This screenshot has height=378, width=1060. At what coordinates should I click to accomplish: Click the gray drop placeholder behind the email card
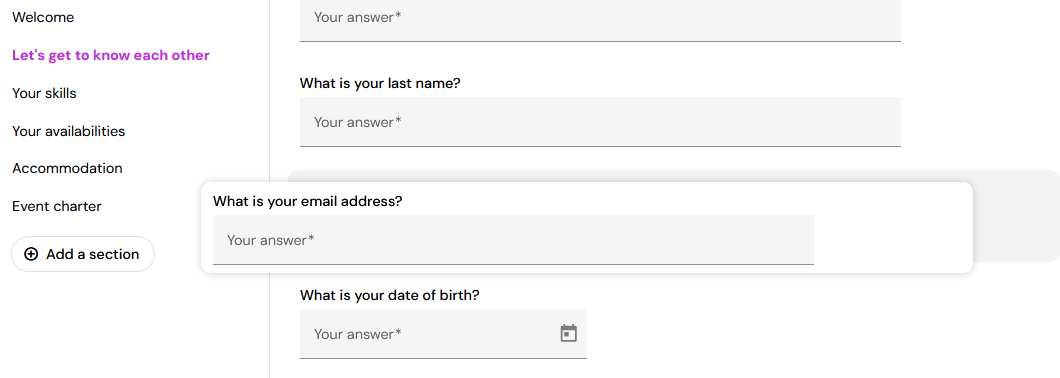pos(1016,216)
